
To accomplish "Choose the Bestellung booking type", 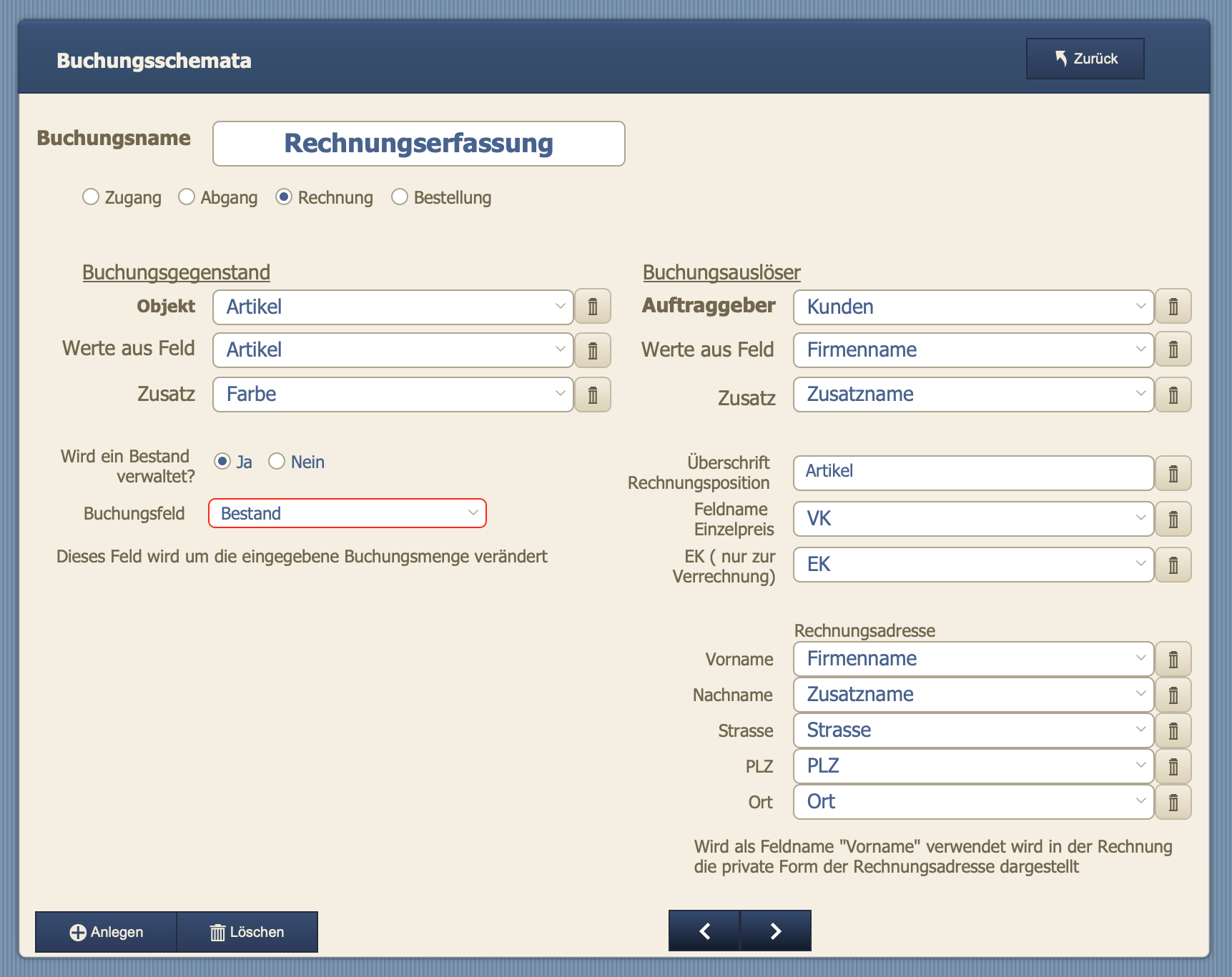I will [400, 197].
